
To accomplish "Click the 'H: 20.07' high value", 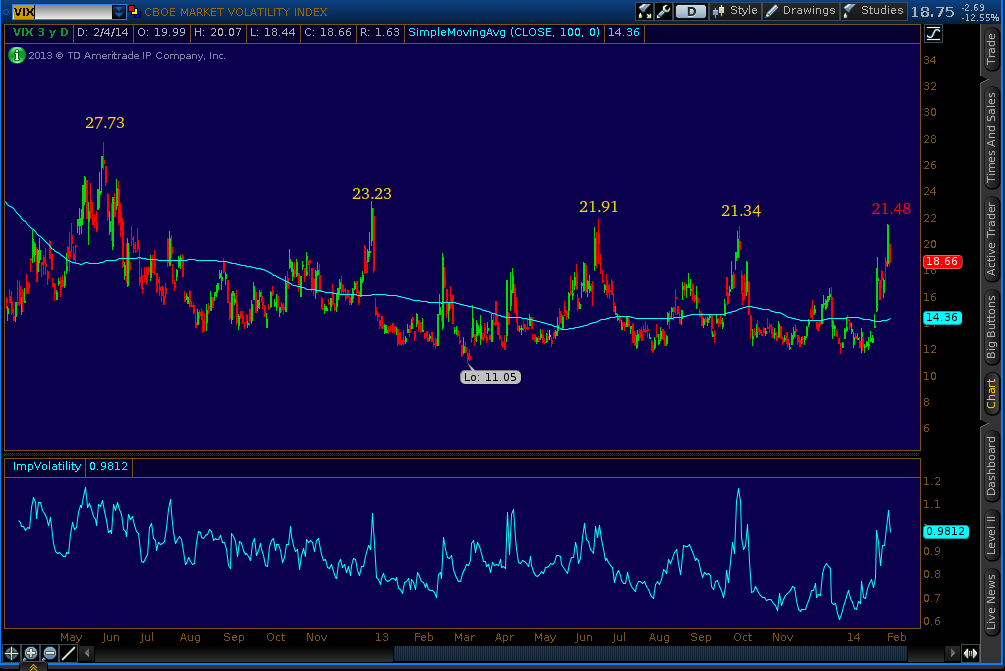I will (218, 32).
